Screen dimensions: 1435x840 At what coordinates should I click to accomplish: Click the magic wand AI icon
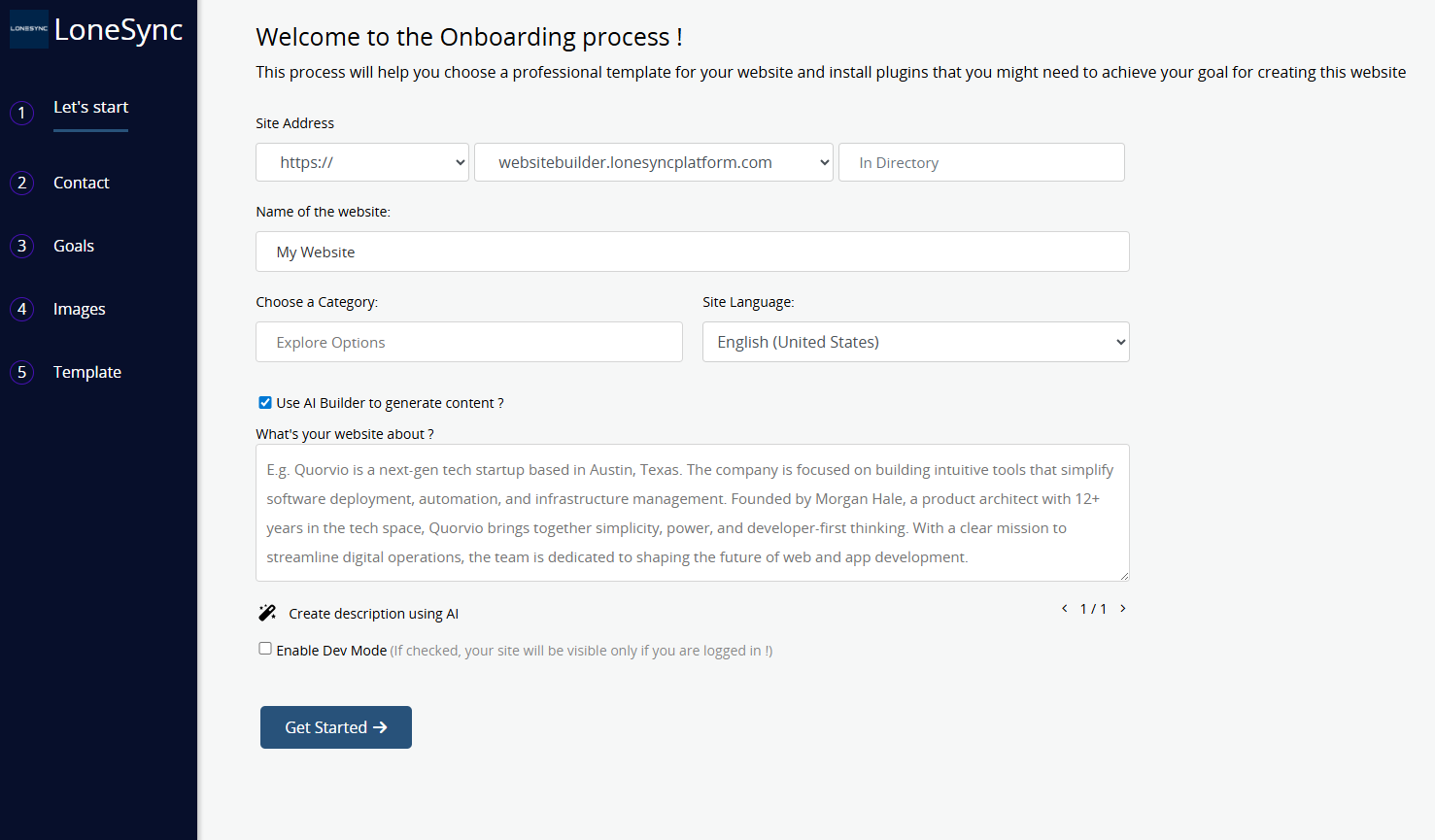point(267,613)
